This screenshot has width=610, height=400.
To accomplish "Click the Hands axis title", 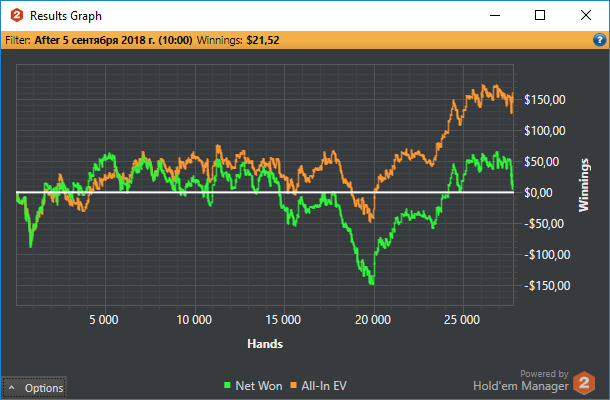I will [265, 344].
